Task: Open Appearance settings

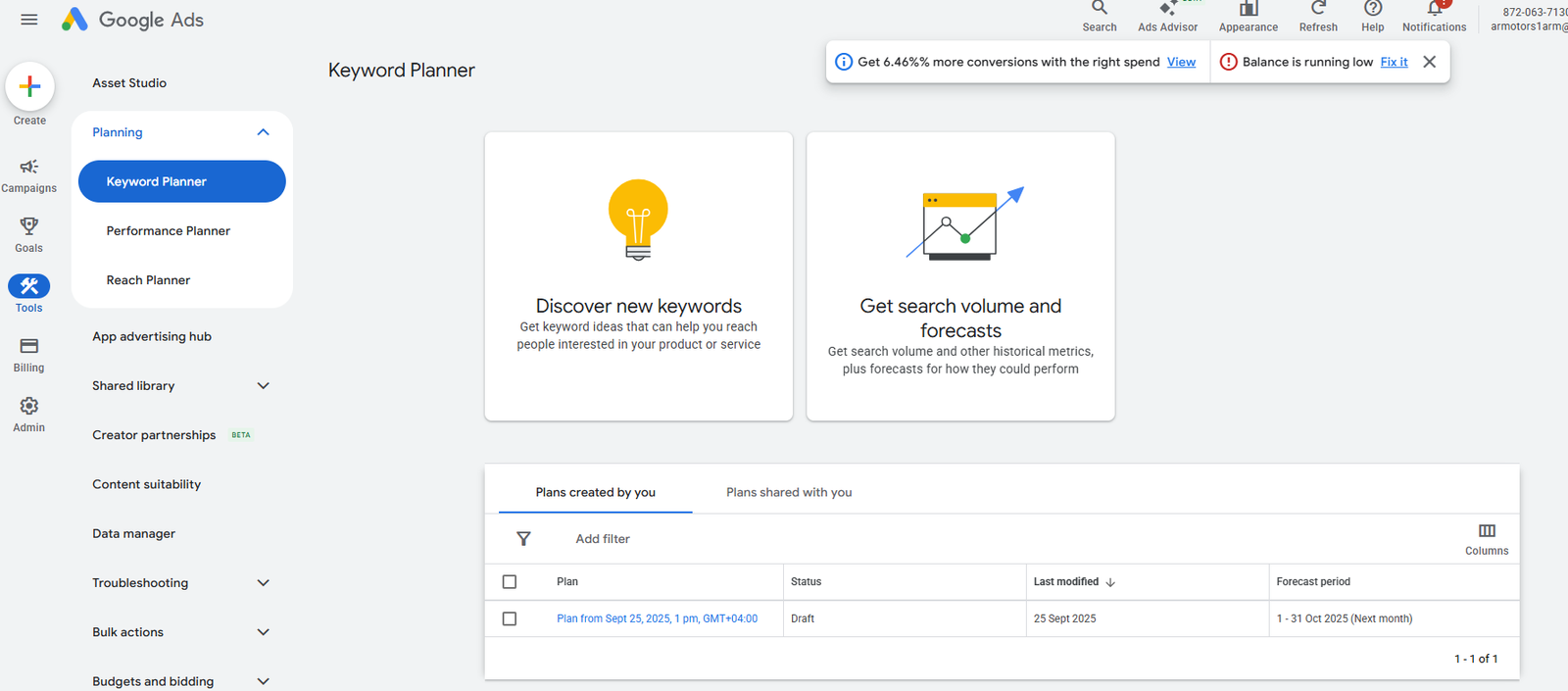Action: pos(1249,17)
